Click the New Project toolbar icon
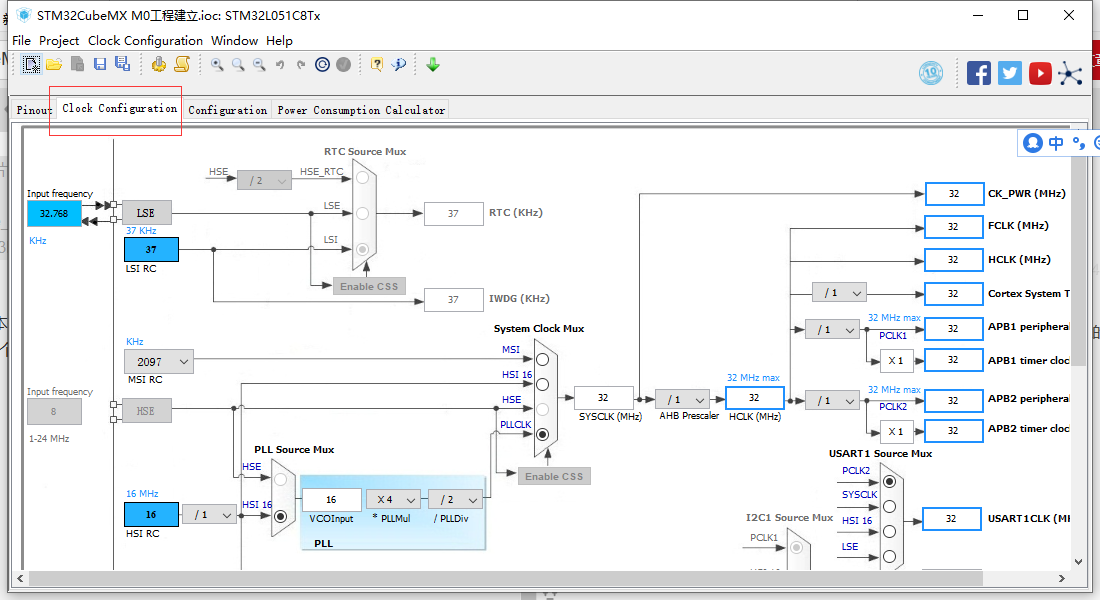 (x=32, y=65)
